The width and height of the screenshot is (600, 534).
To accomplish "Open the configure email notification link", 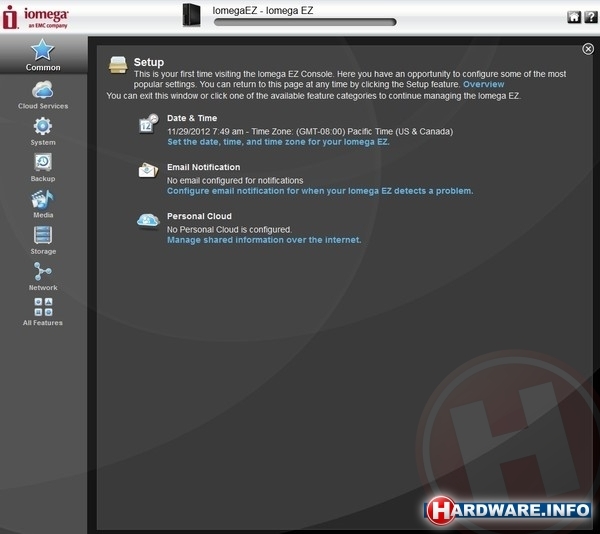I will click(x=320, y=191).
